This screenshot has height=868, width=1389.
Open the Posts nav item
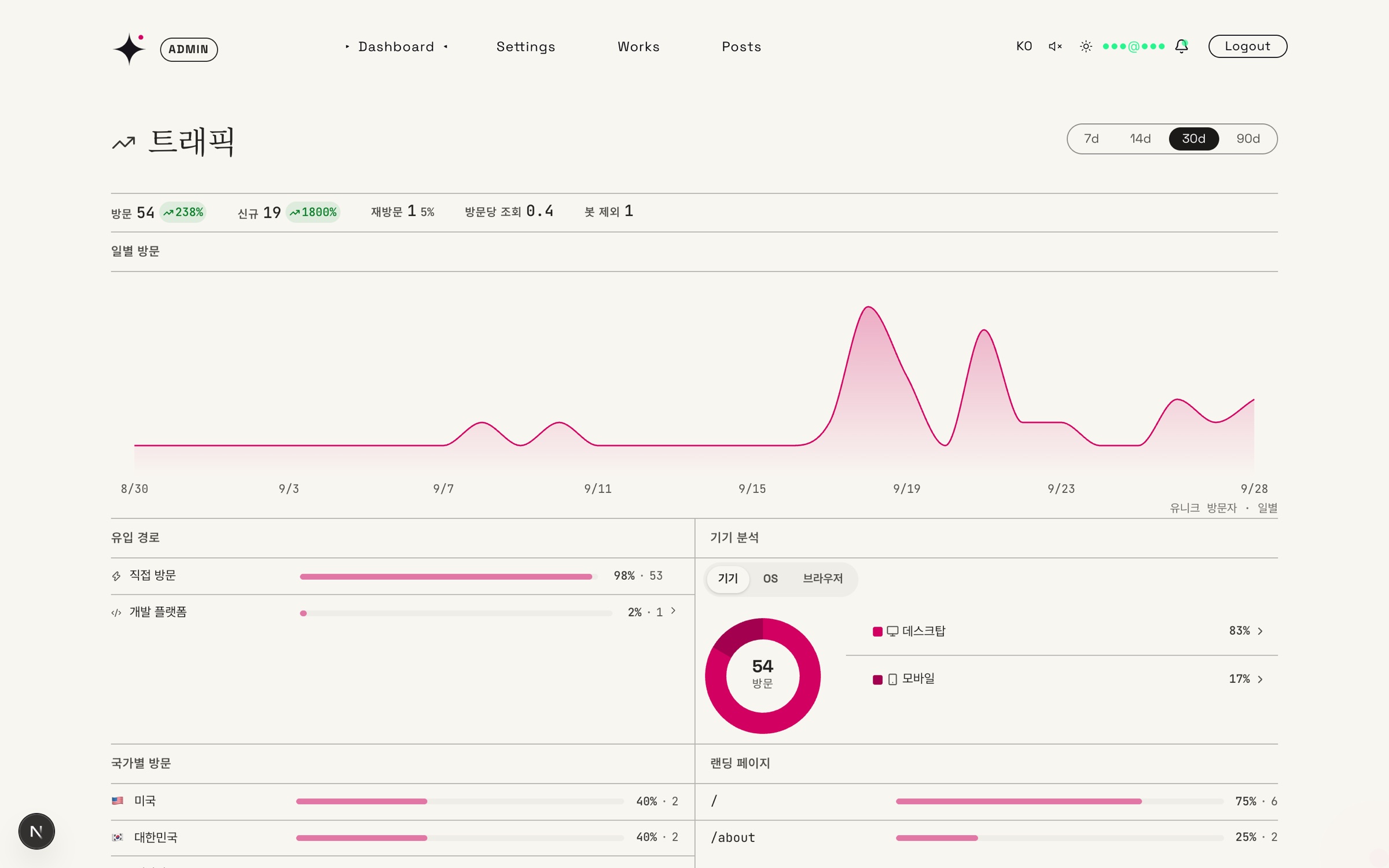(x=741, y=47)
